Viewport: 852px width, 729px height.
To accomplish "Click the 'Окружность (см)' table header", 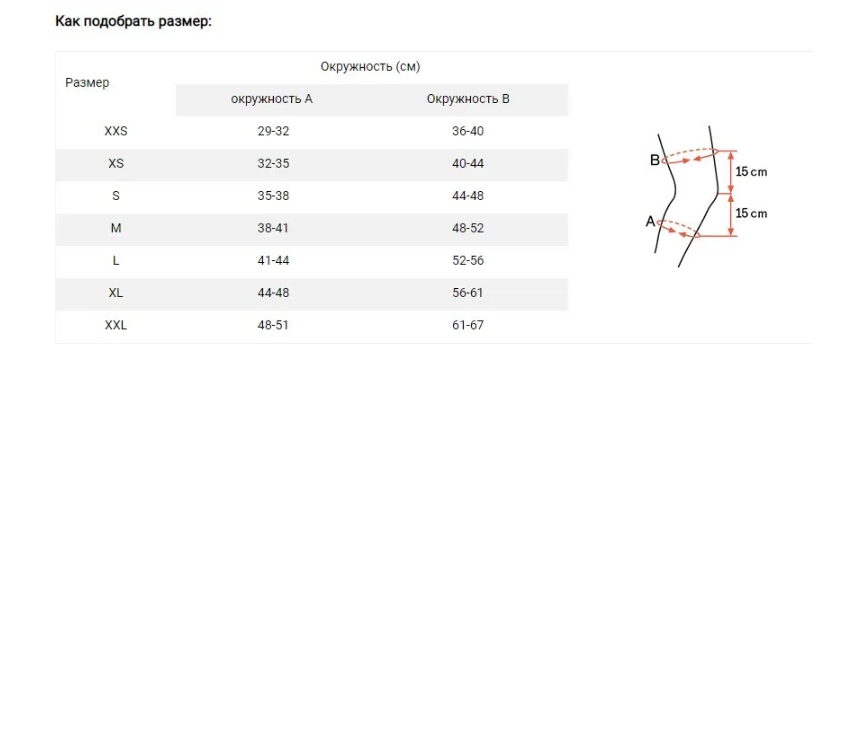I will 370,67.
